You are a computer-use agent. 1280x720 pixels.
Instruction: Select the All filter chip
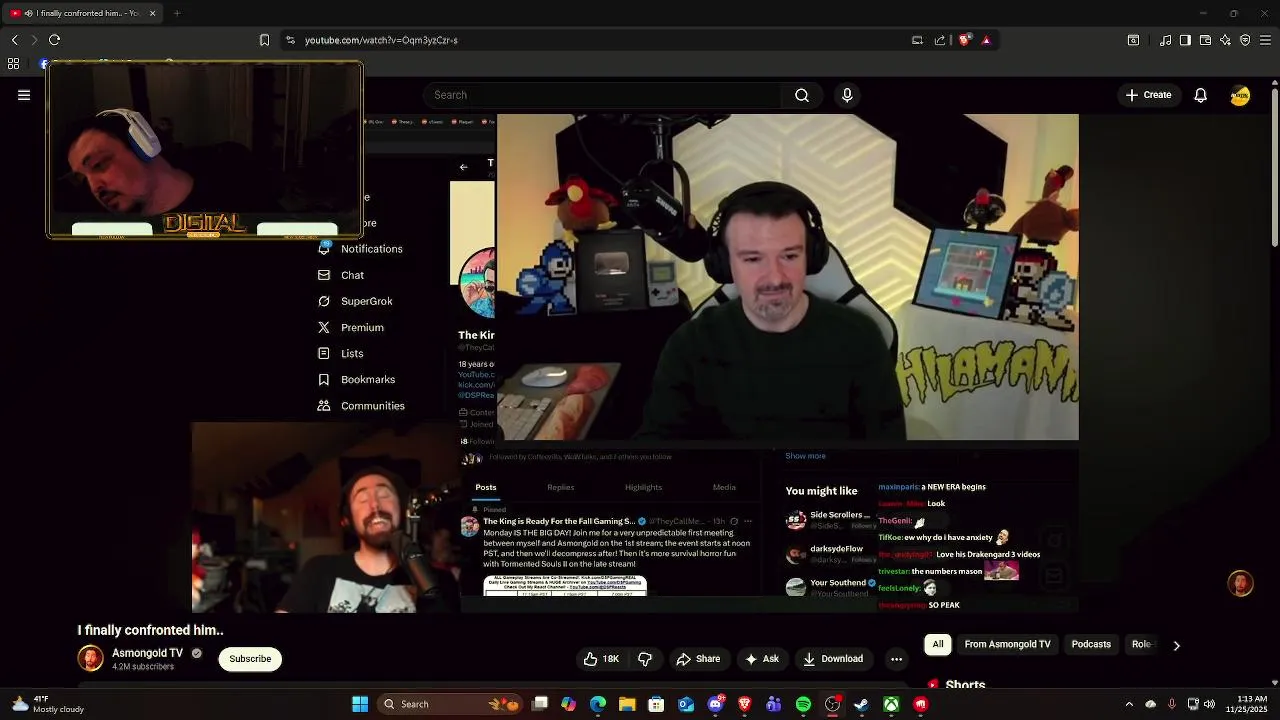(938, 645)
